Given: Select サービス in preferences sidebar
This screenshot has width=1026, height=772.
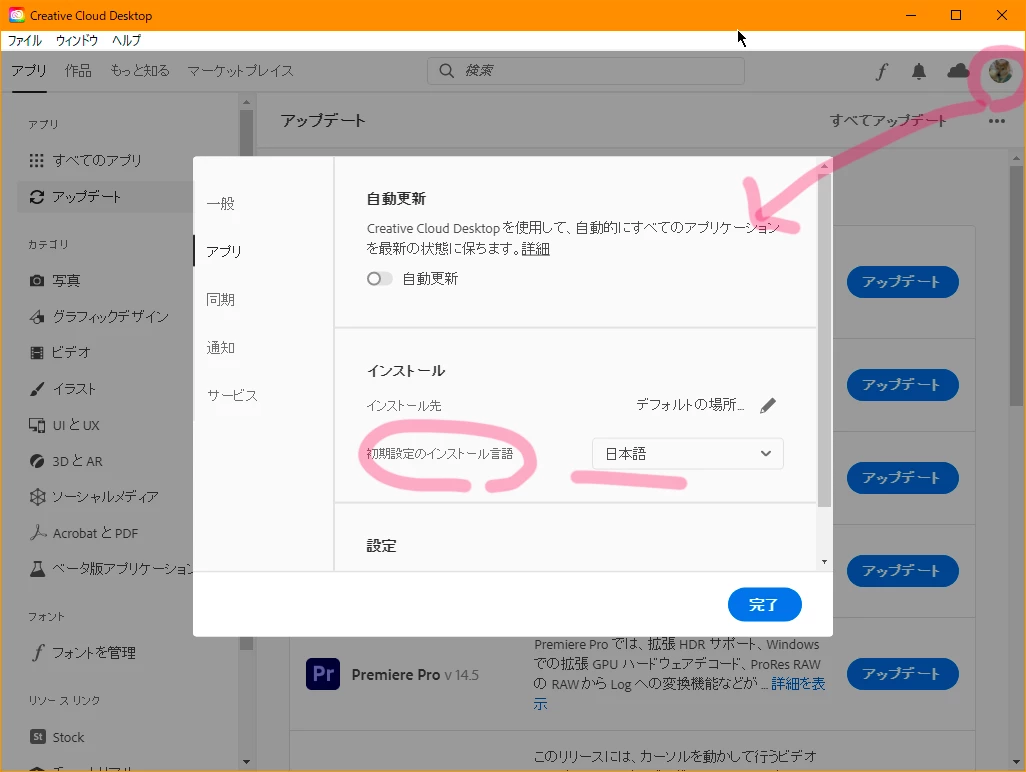Looking at the screenshot, I should tap(232, 395).
